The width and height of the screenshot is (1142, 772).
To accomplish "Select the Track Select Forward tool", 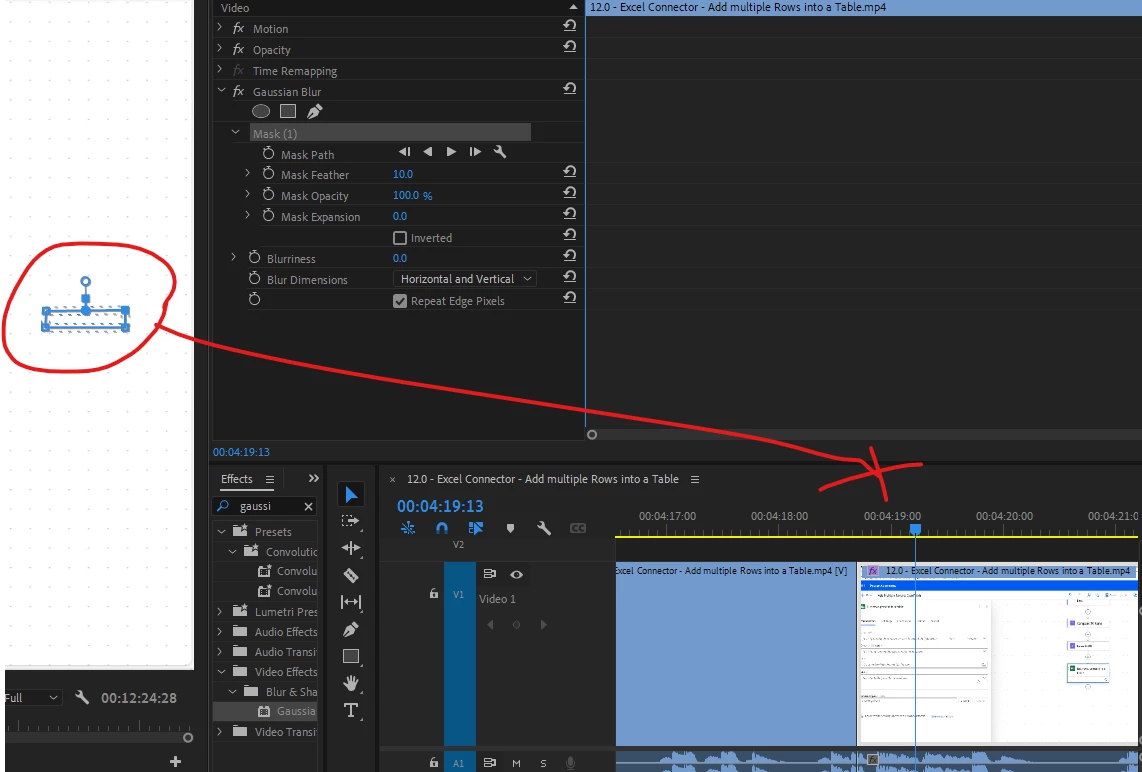I will coord(350,521).
